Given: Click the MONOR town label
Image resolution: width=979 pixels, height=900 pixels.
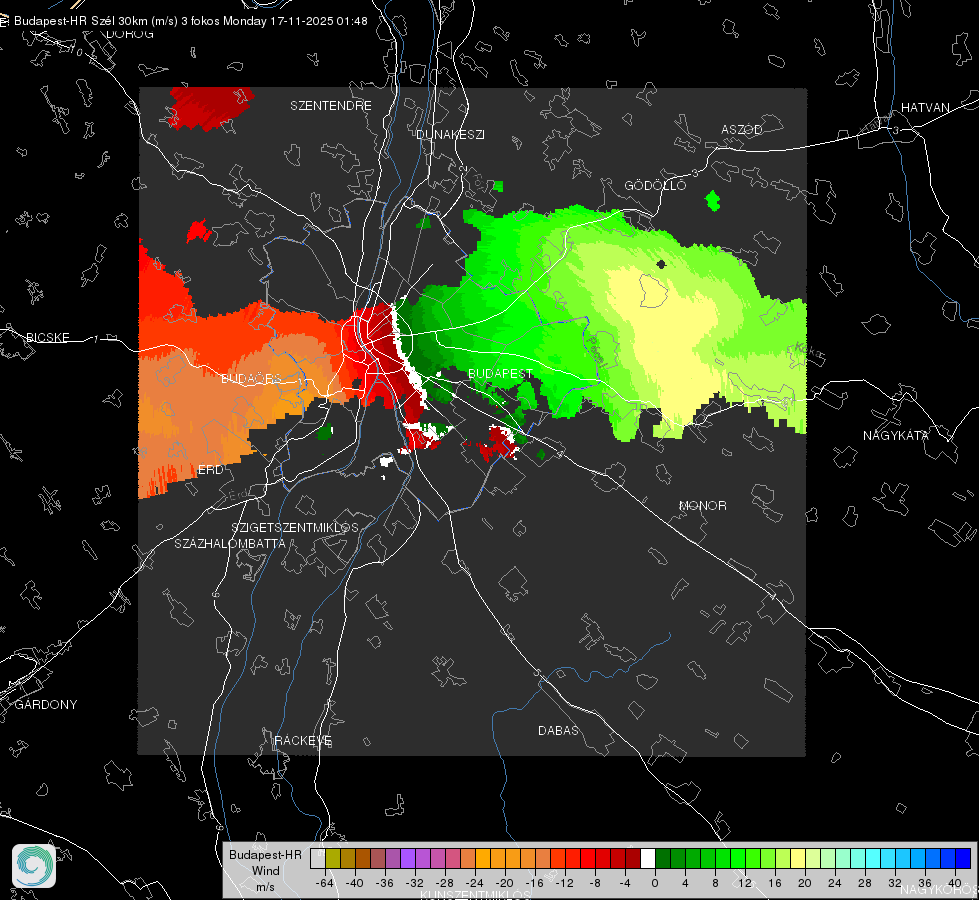Looking at the screenshot, I should point(702,506).
